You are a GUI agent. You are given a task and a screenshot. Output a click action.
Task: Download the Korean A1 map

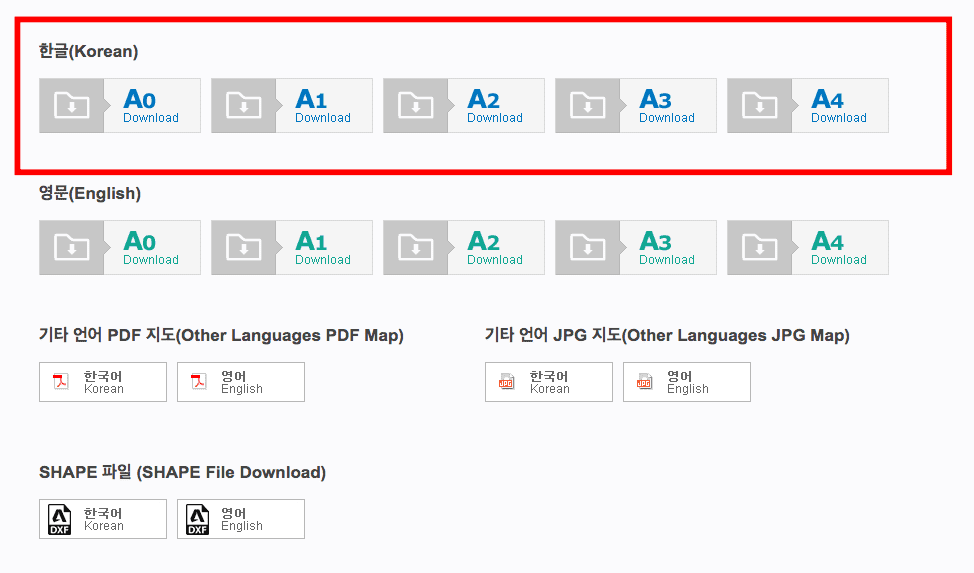[x=292, y=106]
